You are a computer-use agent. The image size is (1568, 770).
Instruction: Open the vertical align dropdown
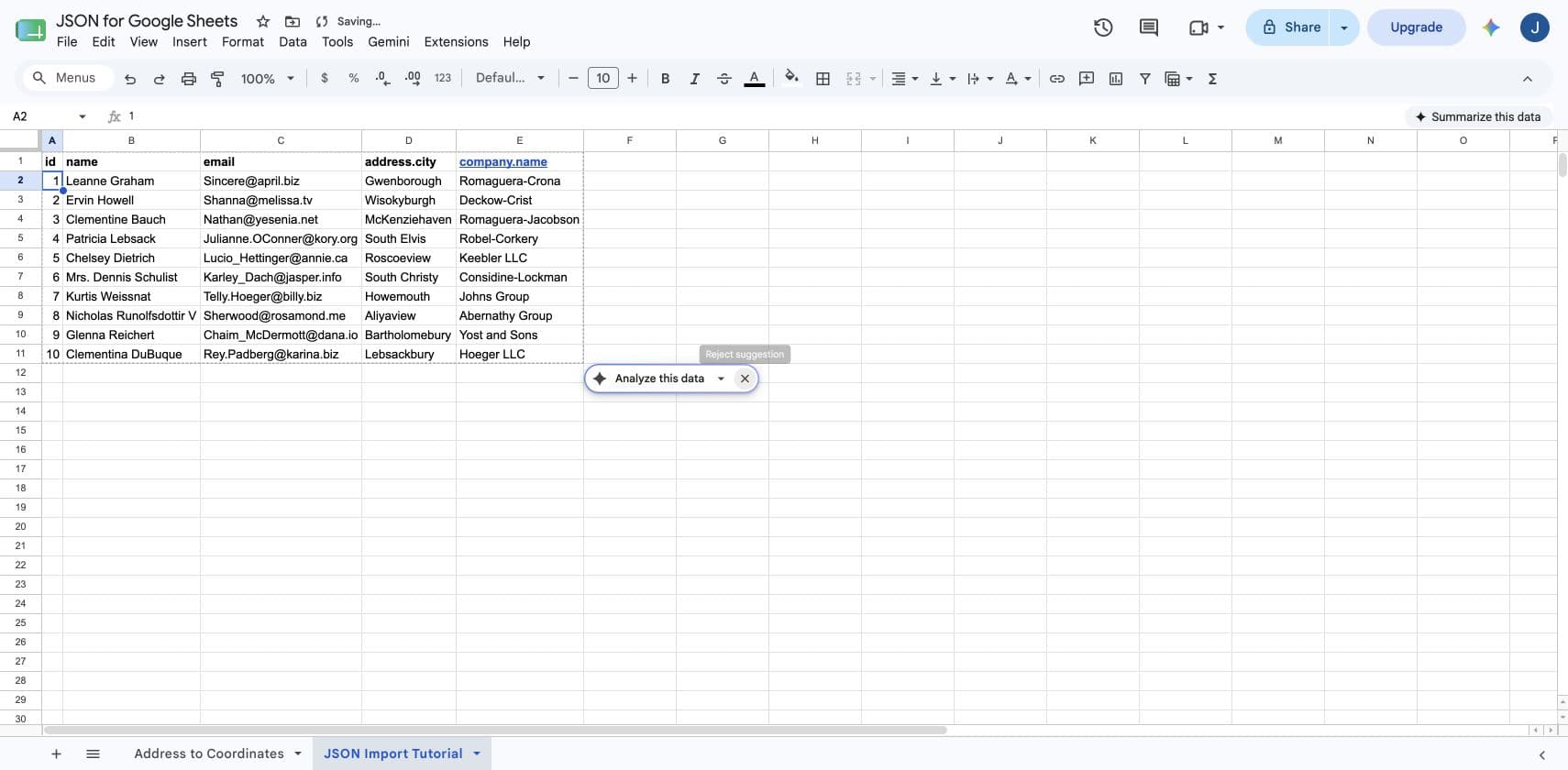click(943, 79)
